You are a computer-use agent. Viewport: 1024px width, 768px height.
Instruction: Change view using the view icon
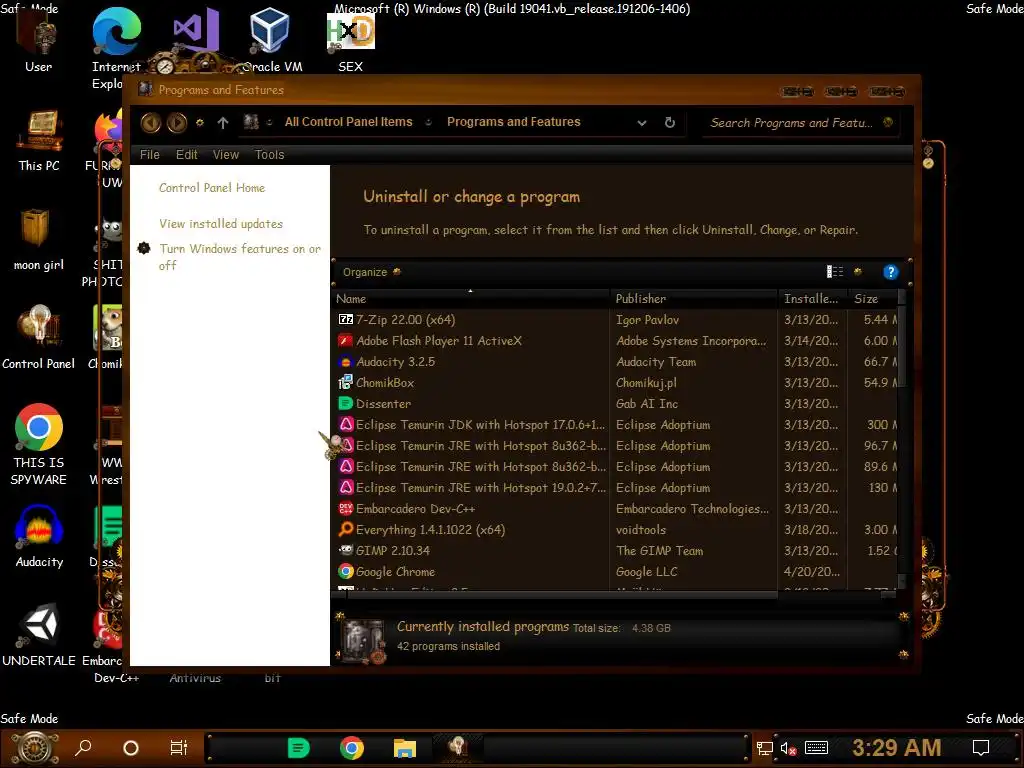point(835,272)
